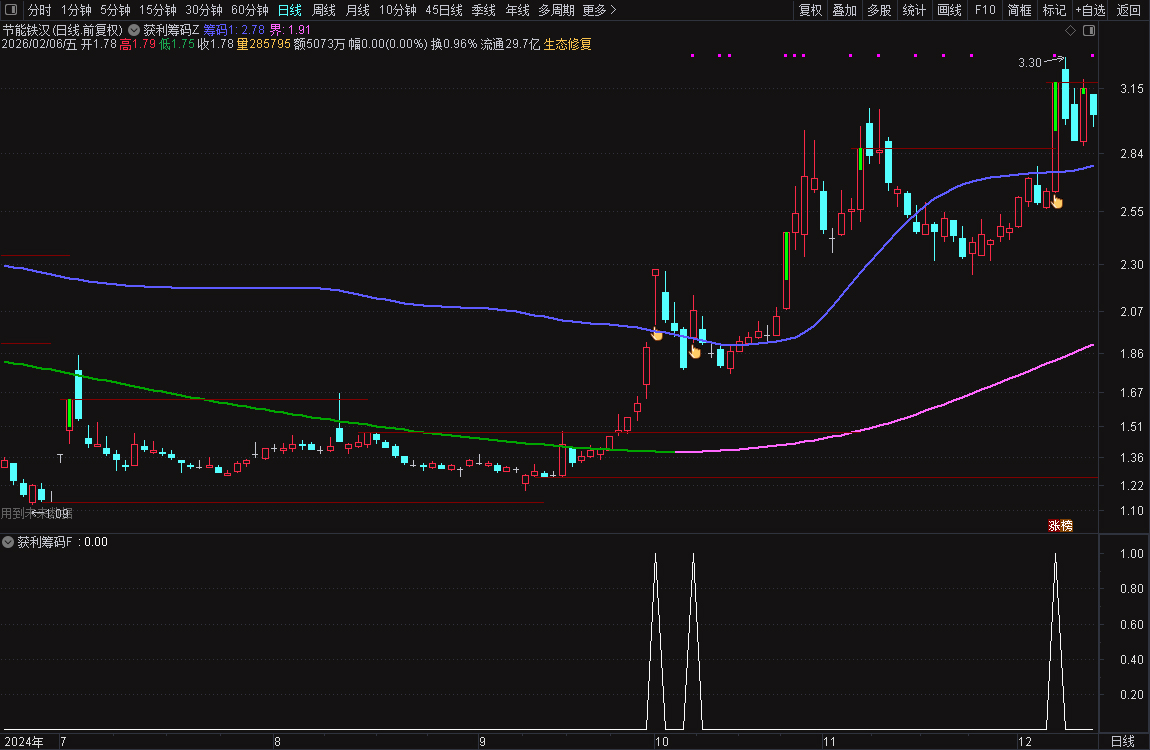This screenshot has width=1150, height=750.
Task: Open the 获利筹码Z indicator dropdown arrow
Action: tap(134, 30)
